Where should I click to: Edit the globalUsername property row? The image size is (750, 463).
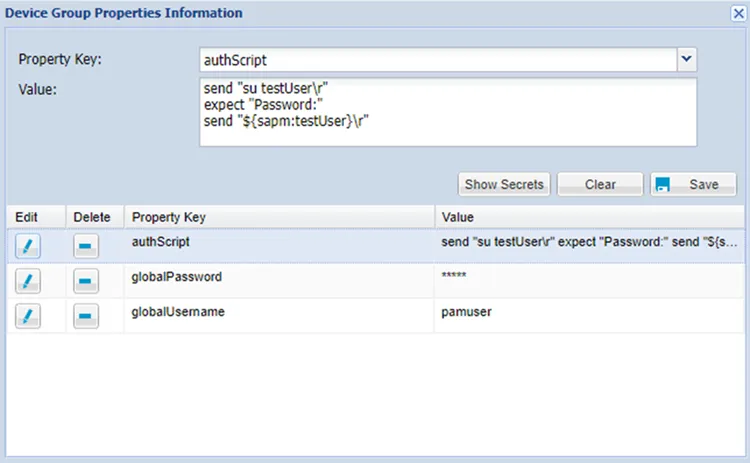click(28, 316)
